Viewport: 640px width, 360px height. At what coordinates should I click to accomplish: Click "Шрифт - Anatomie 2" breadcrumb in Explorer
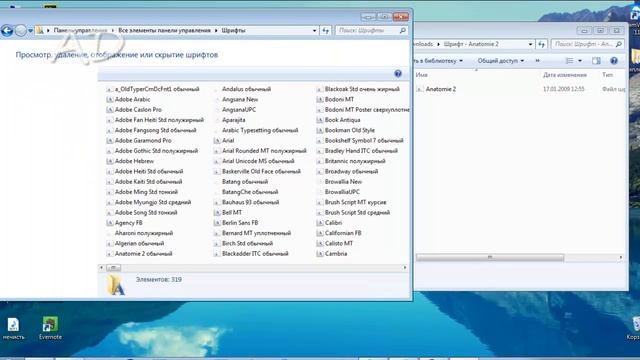(471, 44)
